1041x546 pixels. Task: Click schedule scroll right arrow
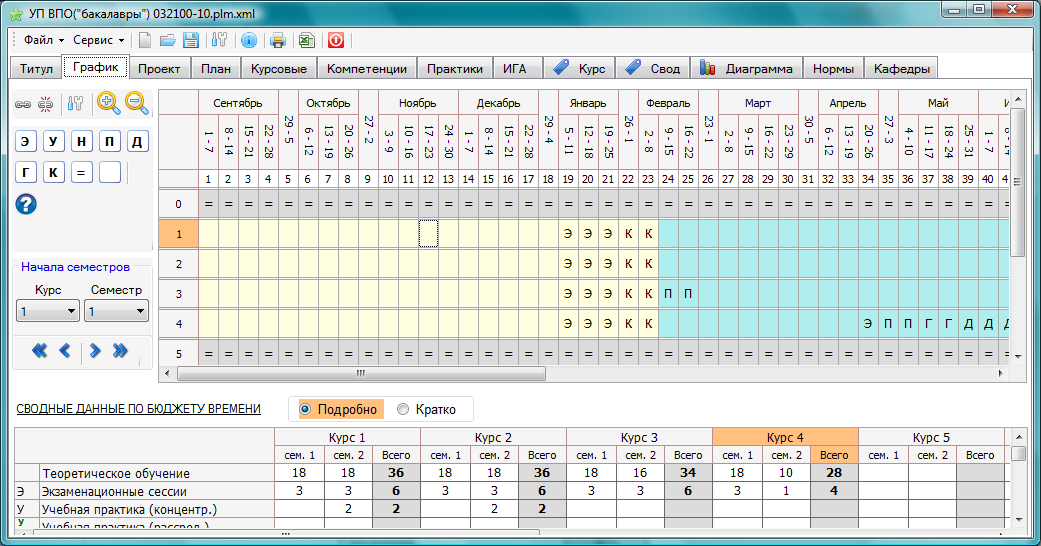click(x=1001, y=373)
